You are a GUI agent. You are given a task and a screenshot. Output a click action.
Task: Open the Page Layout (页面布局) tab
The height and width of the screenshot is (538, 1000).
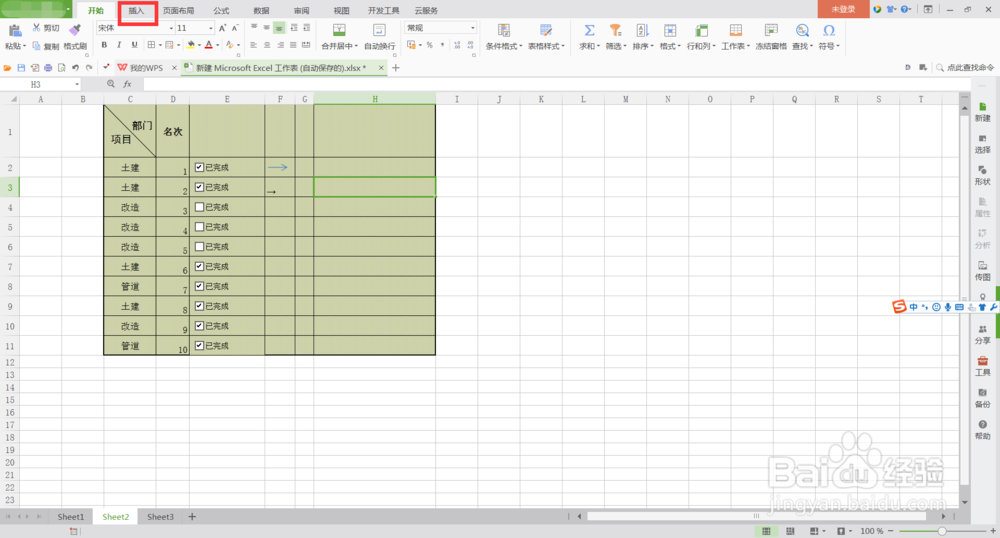179,11
